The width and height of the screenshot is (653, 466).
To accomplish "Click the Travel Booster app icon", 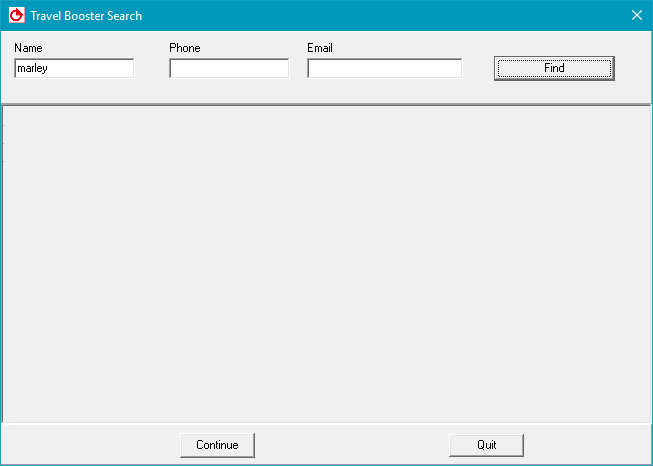I will coord(16,16).
